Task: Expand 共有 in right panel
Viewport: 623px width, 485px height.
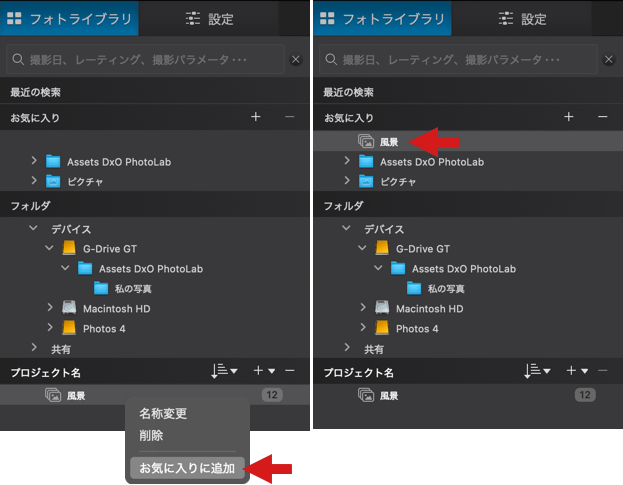Action: [x=347, y=348]
